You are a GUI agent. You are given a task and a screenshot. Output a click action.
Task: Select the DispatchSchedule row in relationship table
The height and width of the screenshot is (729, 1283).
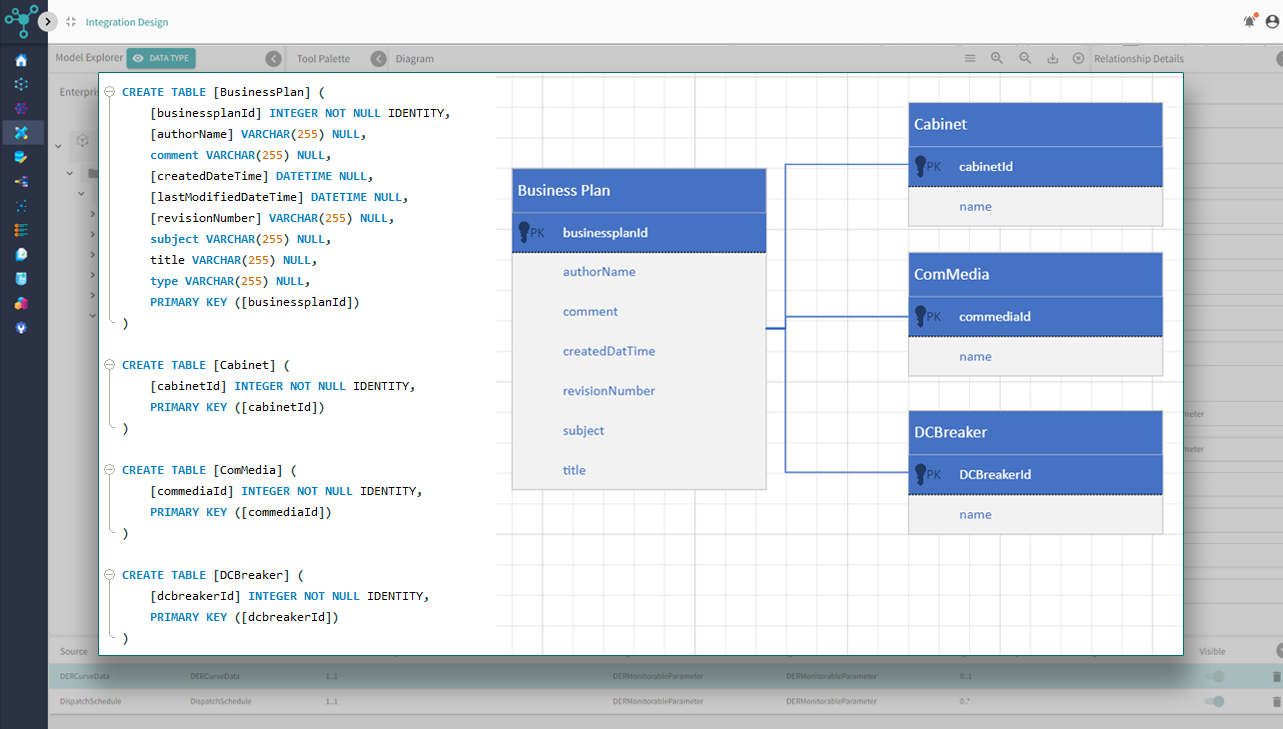click(90, 701)
